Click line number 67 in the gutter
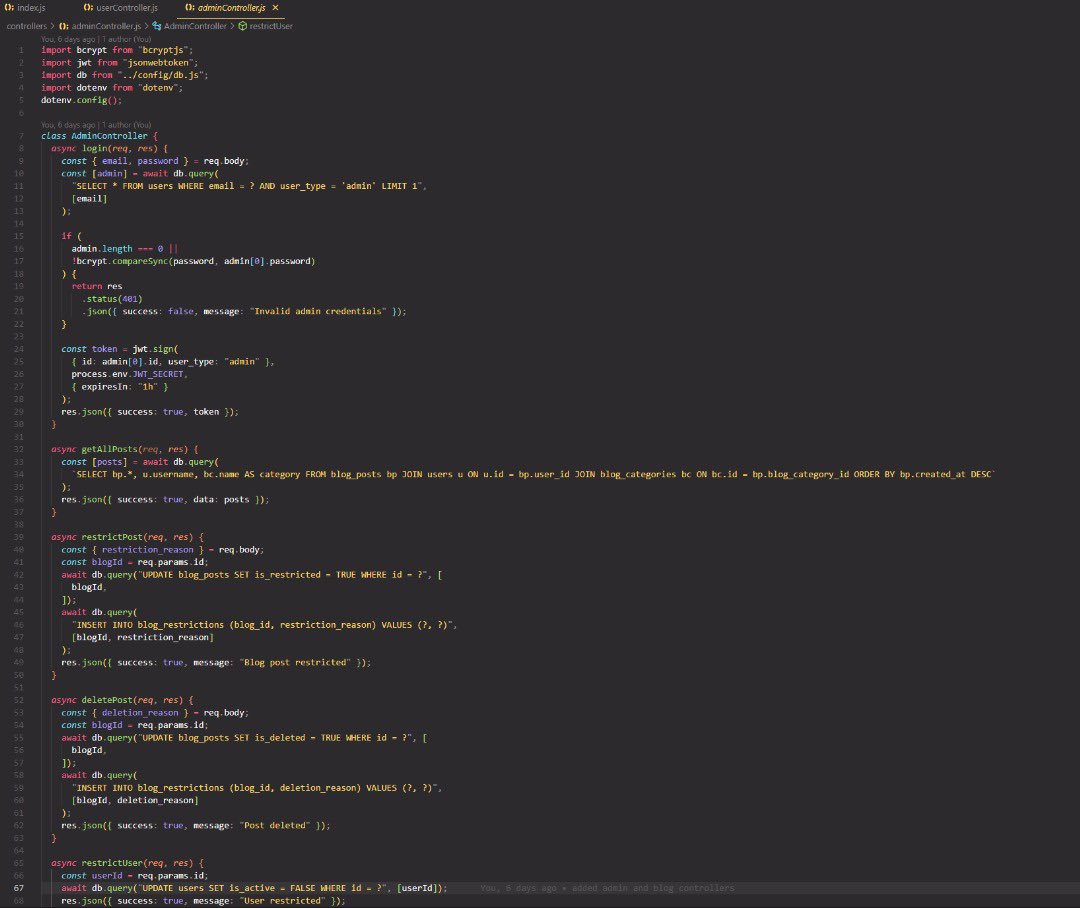This screenshot has width=1080, height=908. click(19, 888)
